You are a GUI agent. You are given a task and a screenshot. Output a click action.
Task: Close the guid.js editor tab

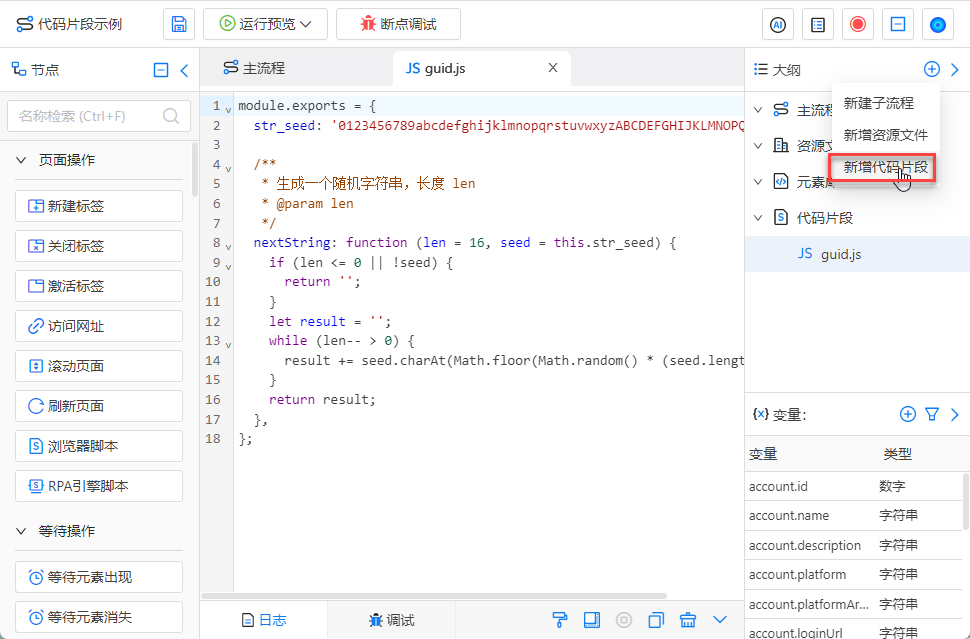pyautogui.click(x=553, y=68)
